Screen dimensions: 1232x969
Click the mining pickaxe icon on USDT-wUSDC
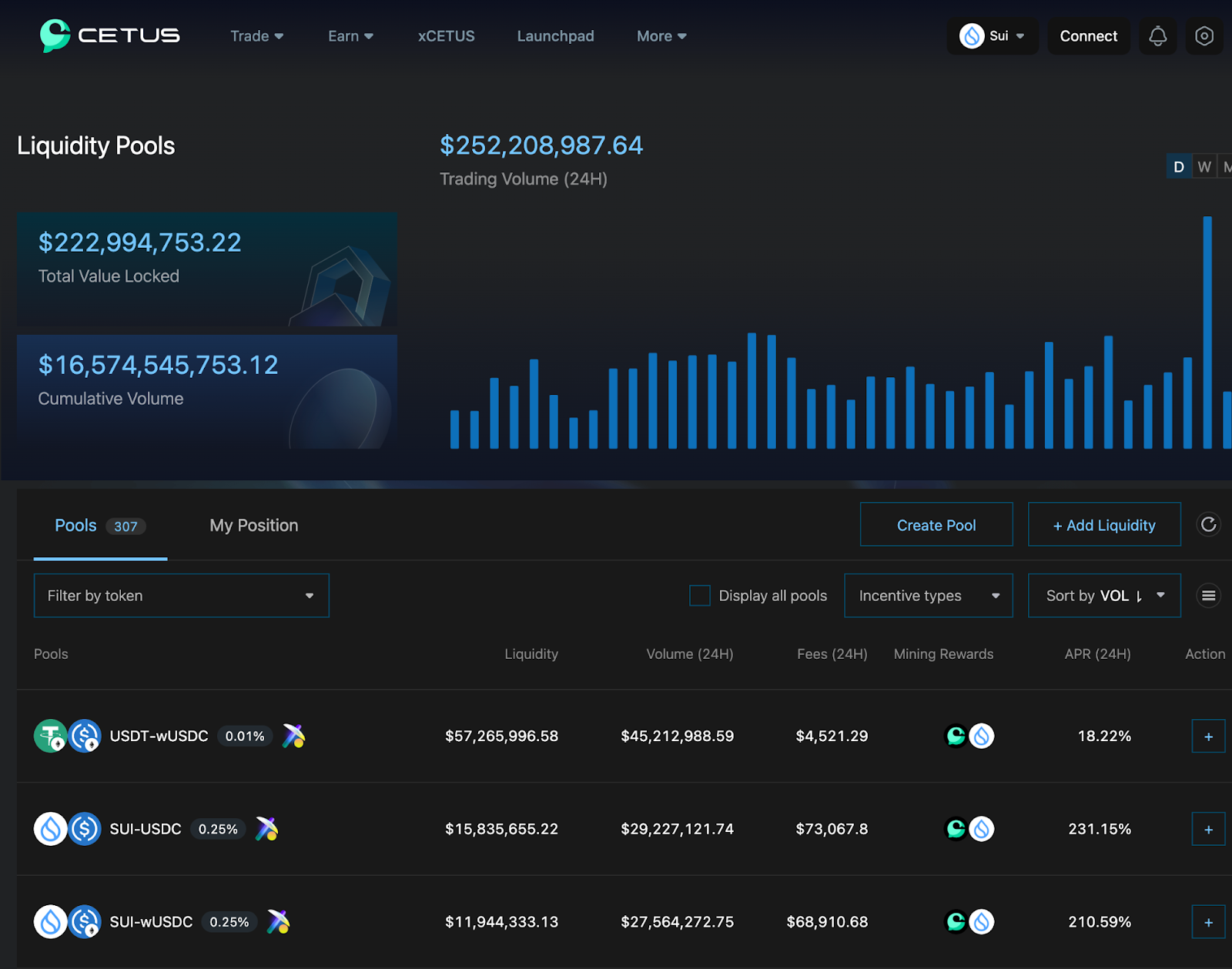[x=293, y=736]
